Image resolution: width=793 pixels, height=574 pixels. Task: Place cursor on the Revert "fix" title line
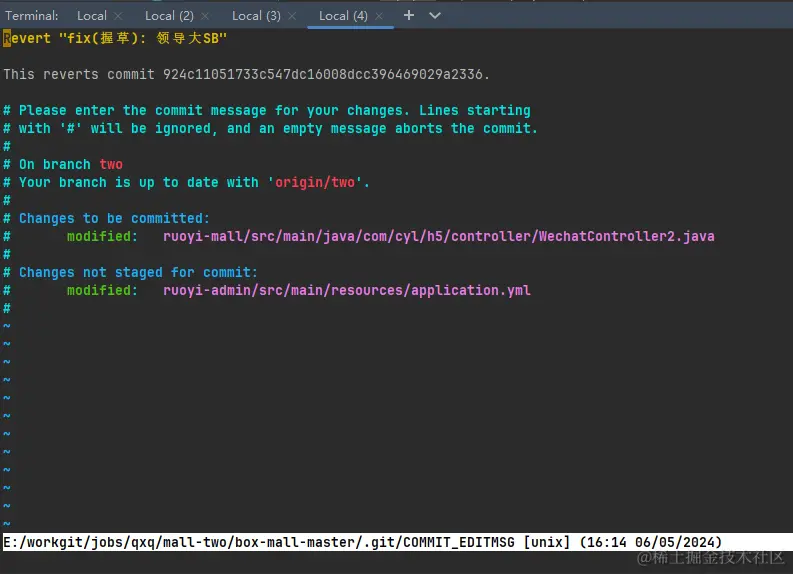coord(115,38)
